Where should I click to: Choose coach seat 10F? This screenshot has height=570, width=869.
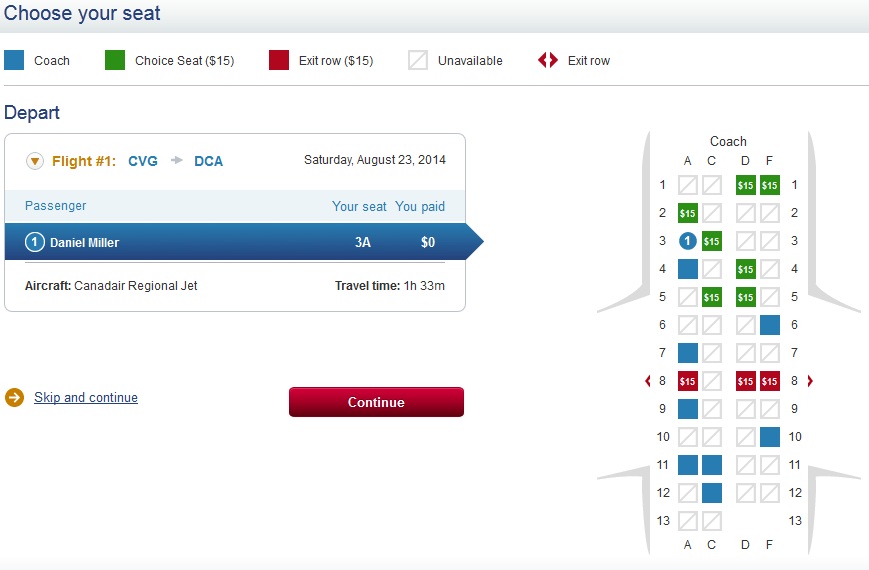click(x=769, y=437)
